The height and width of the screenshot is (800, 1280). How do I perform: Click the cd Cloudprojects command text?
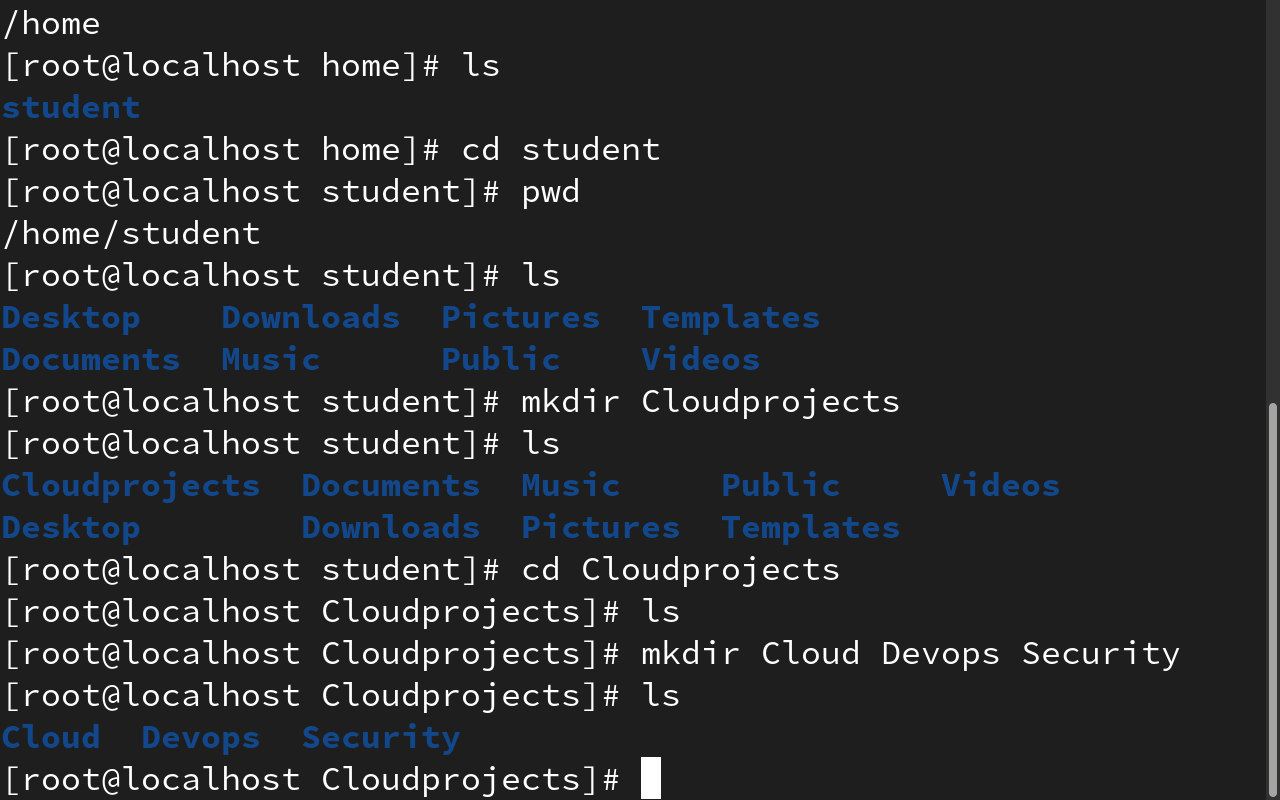[x=681, y=571]
